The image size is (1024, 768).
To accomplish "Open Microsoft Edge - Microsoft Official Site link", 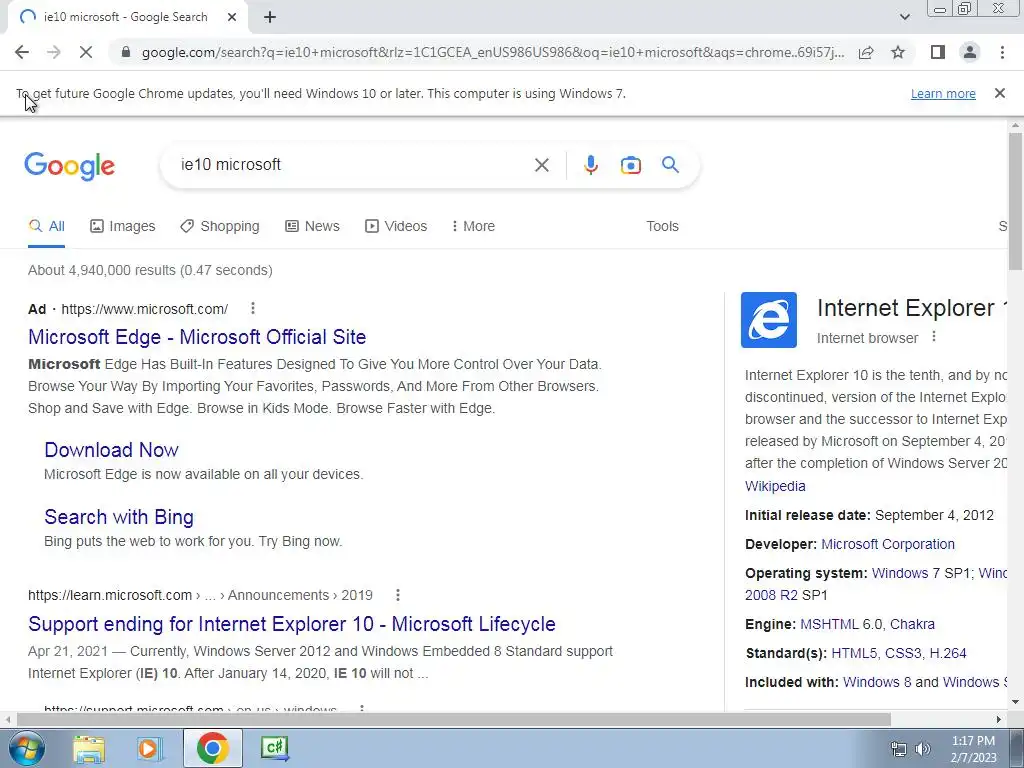I will point(197,337).
